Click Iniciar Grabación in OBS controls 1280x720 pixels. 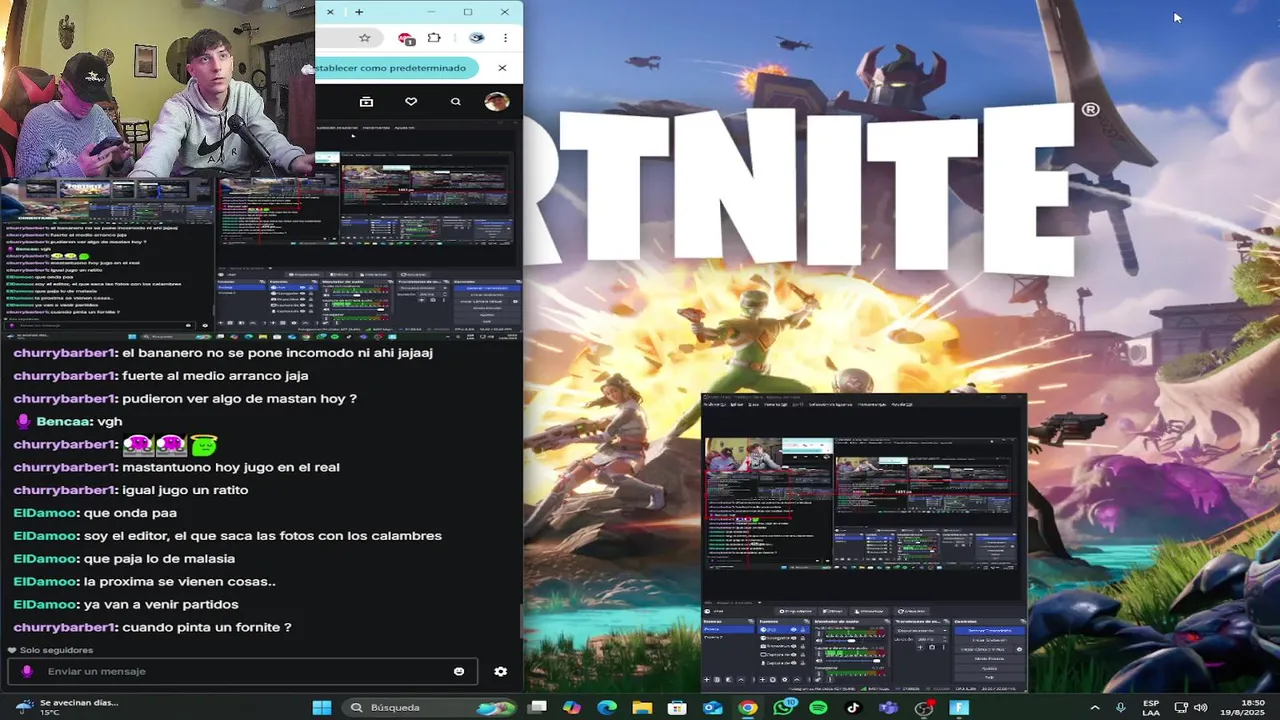pyautogui.click(x=989, y=640)
